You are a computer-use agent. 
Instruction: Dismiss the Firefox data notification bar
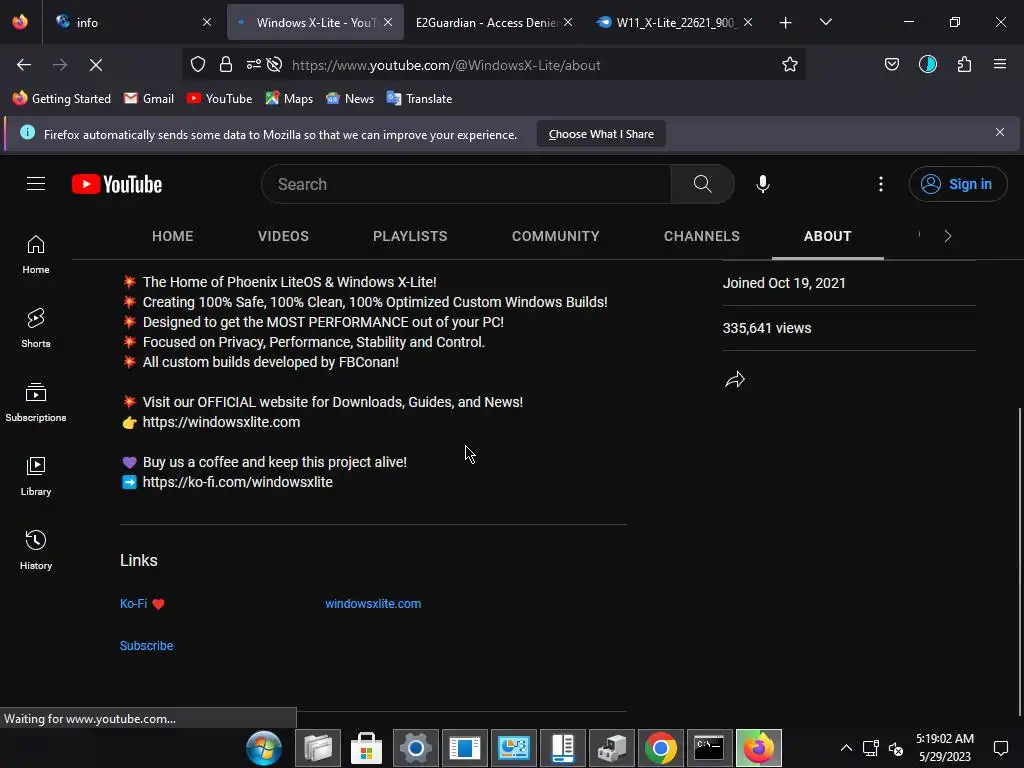[x=999, y=133]
